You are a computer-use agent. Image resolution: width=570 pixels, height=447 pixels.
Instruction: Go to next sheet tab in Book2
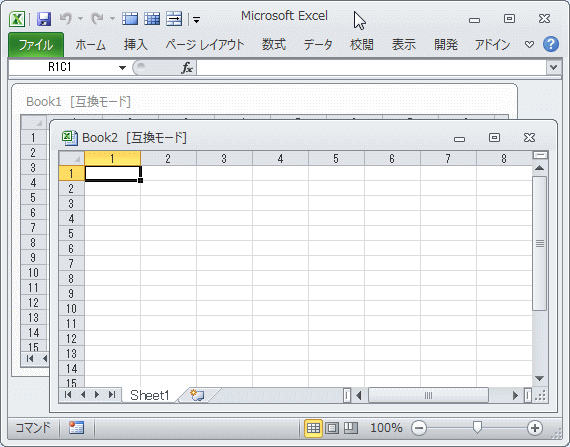tap(97, 395)
